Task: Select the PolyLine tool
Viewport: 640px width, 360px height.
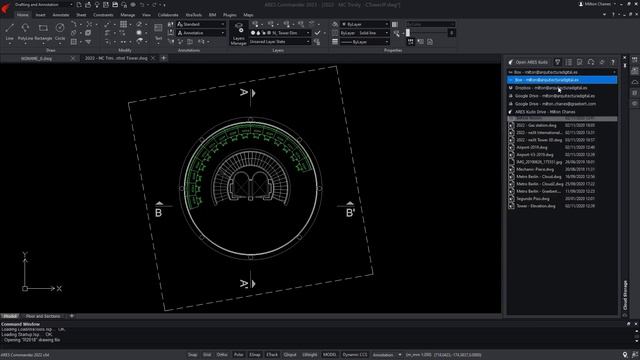Action: [25, 31]
